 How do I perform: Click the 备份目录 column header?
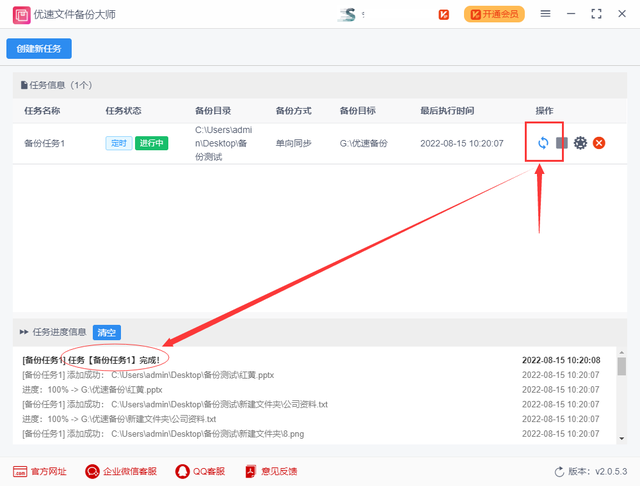pyautogui.click(x=213, y=111)
